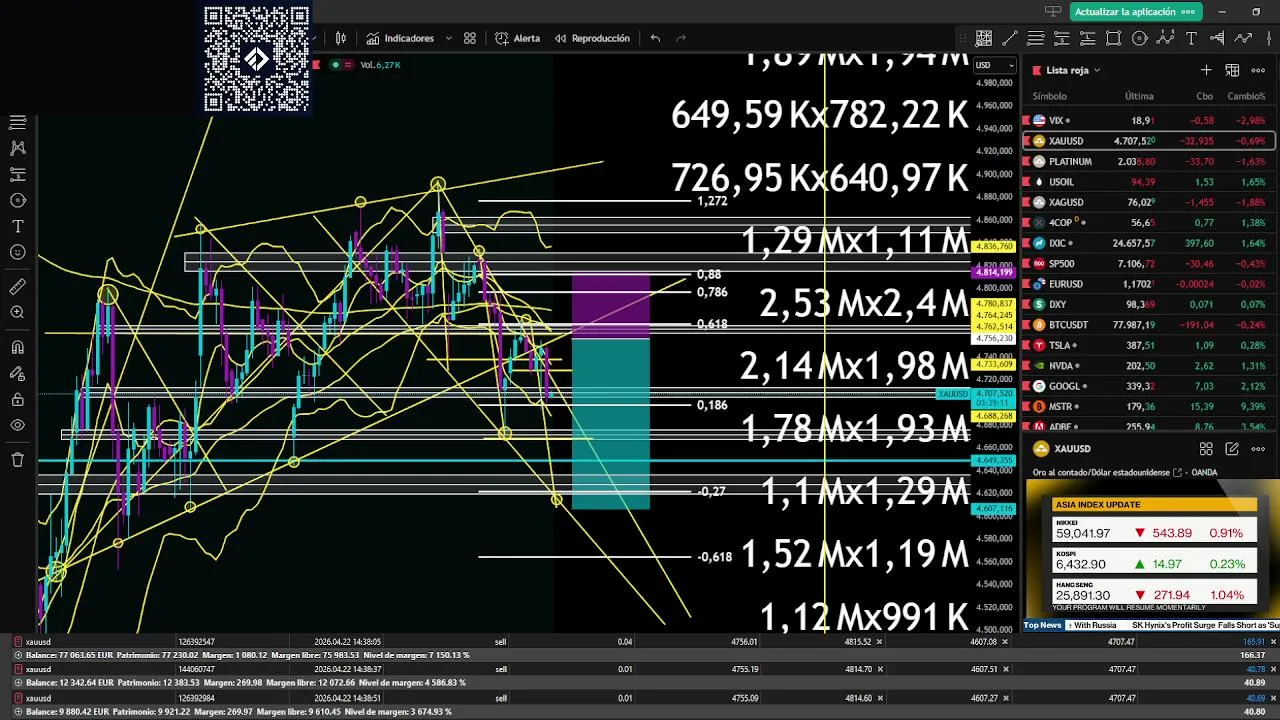Open geometric shapes tools in left sidebar

[x=17, y=200]
